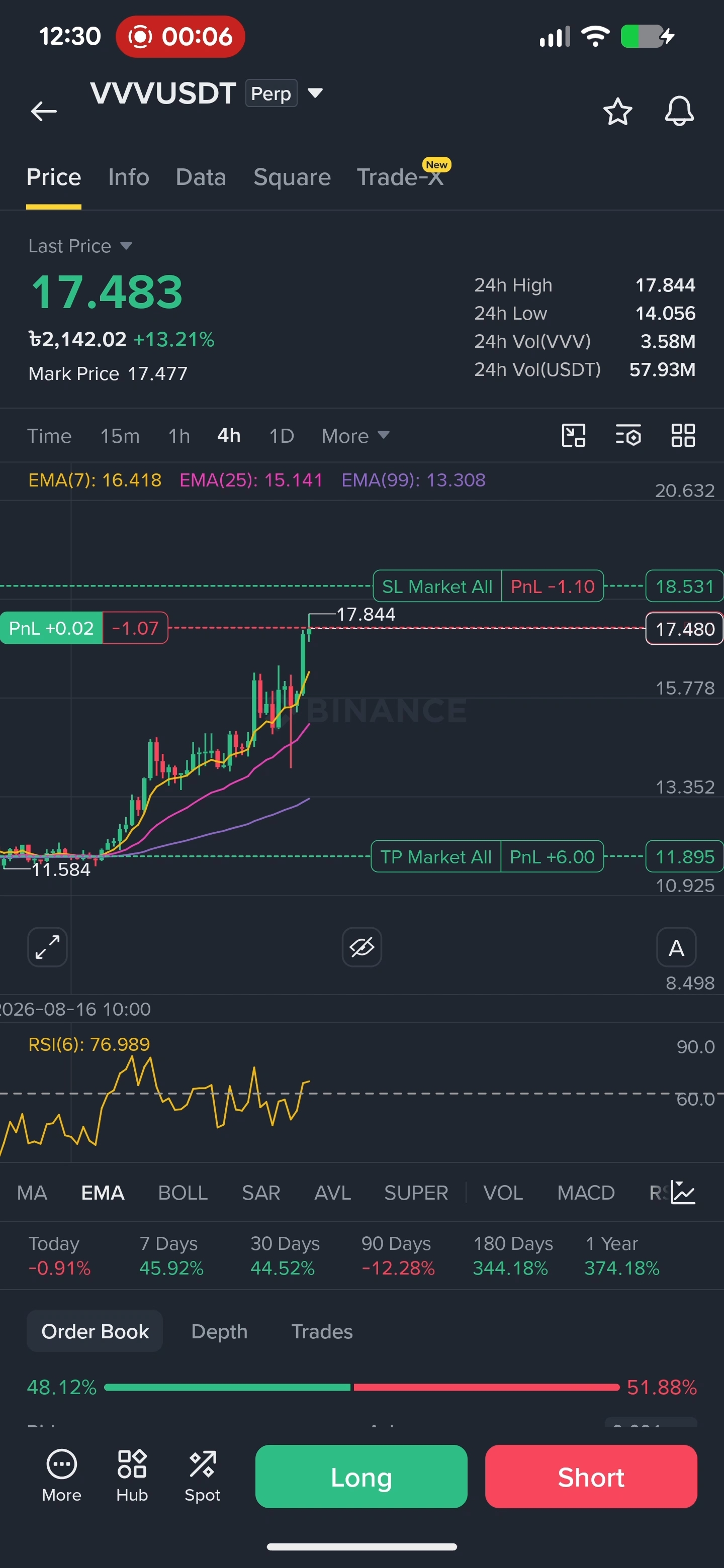Switch to the Square tab

[x=292, y=177]
